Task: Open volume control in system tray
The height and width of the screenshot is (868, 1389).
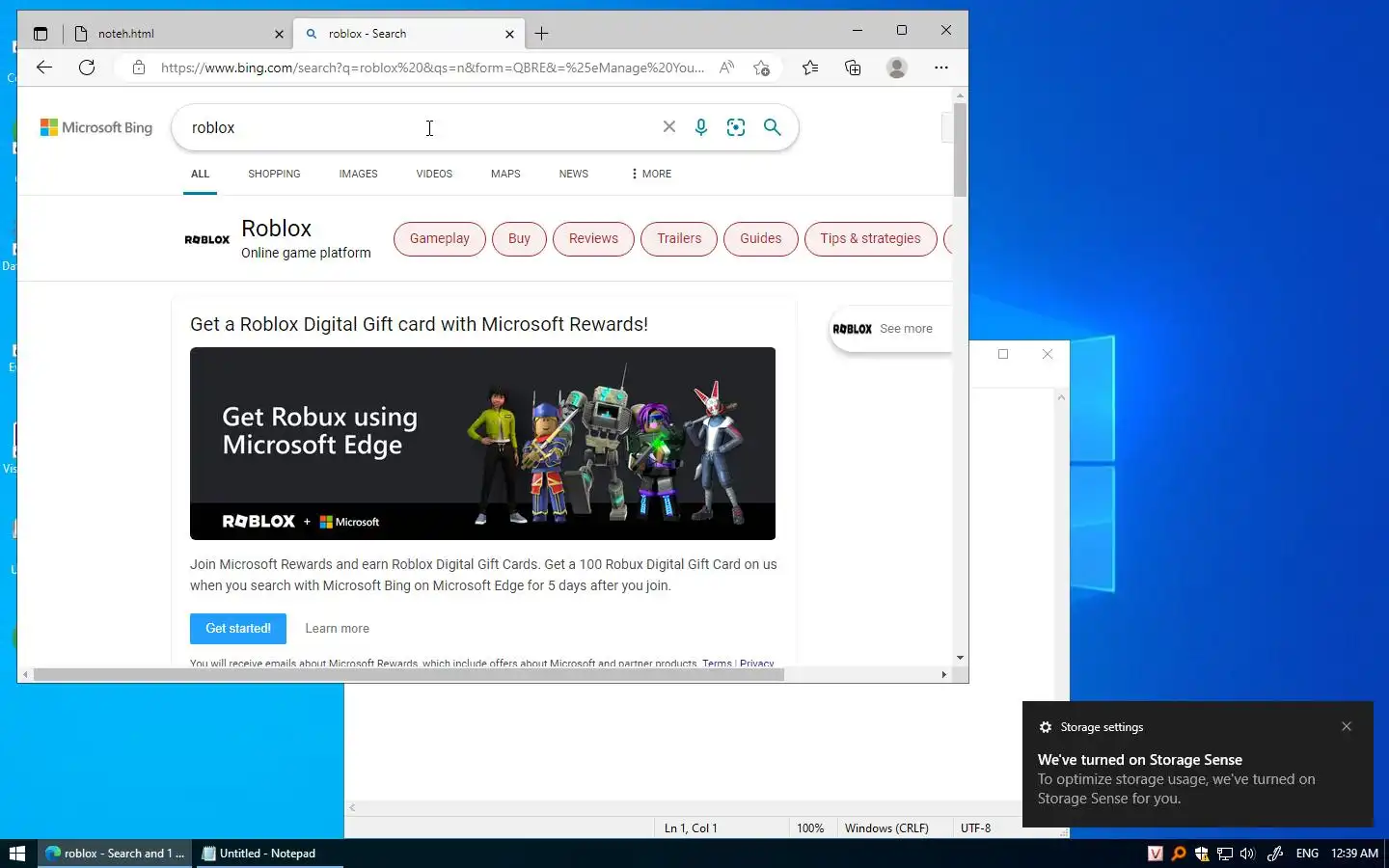Action: [1247, 854]
